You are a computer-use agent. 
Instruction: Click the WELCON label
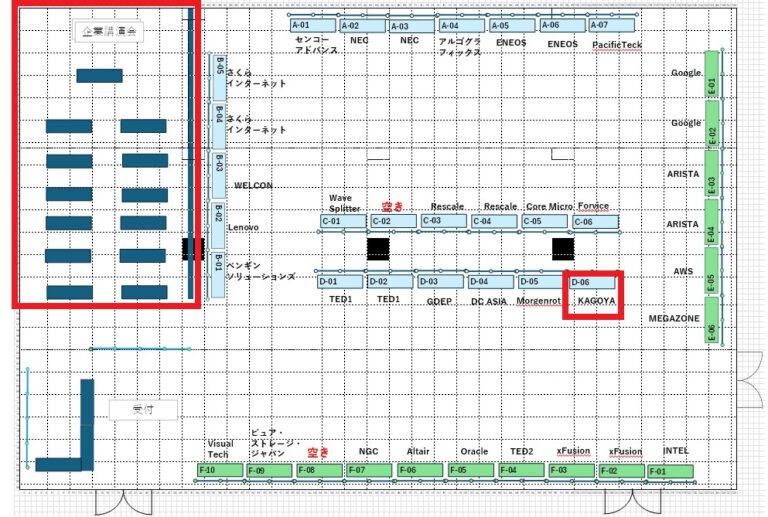click(x=253, y=185)
